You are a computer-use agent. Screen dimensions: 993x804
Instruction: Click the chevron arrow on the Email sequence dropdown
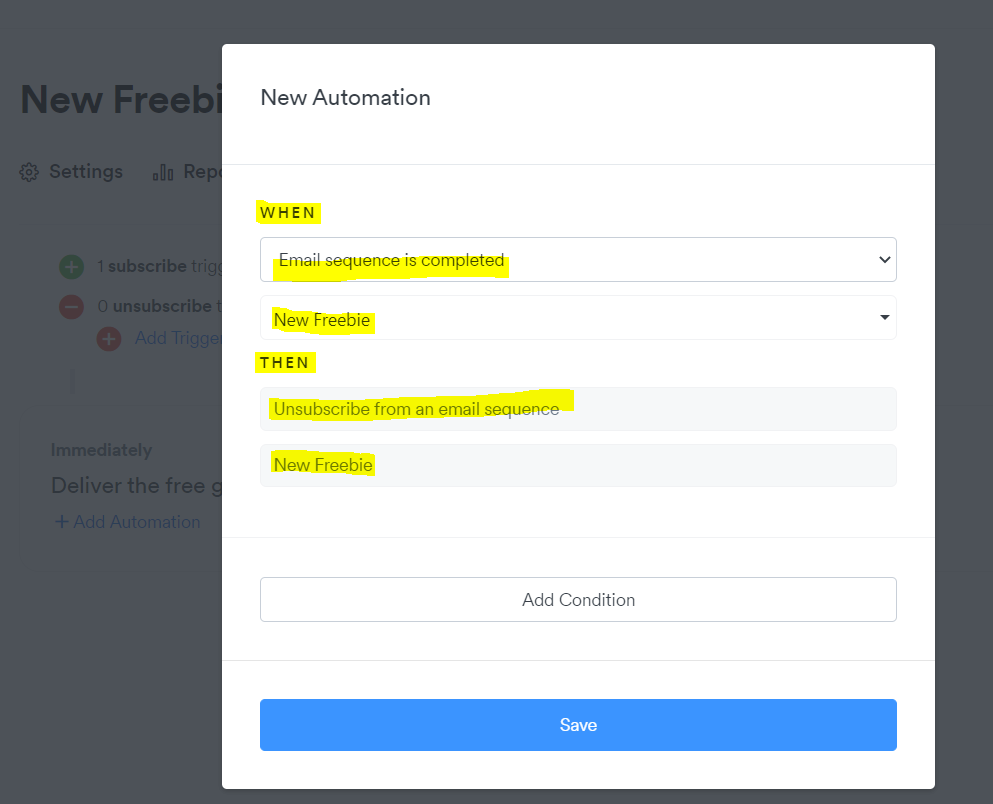pos(884,260)
